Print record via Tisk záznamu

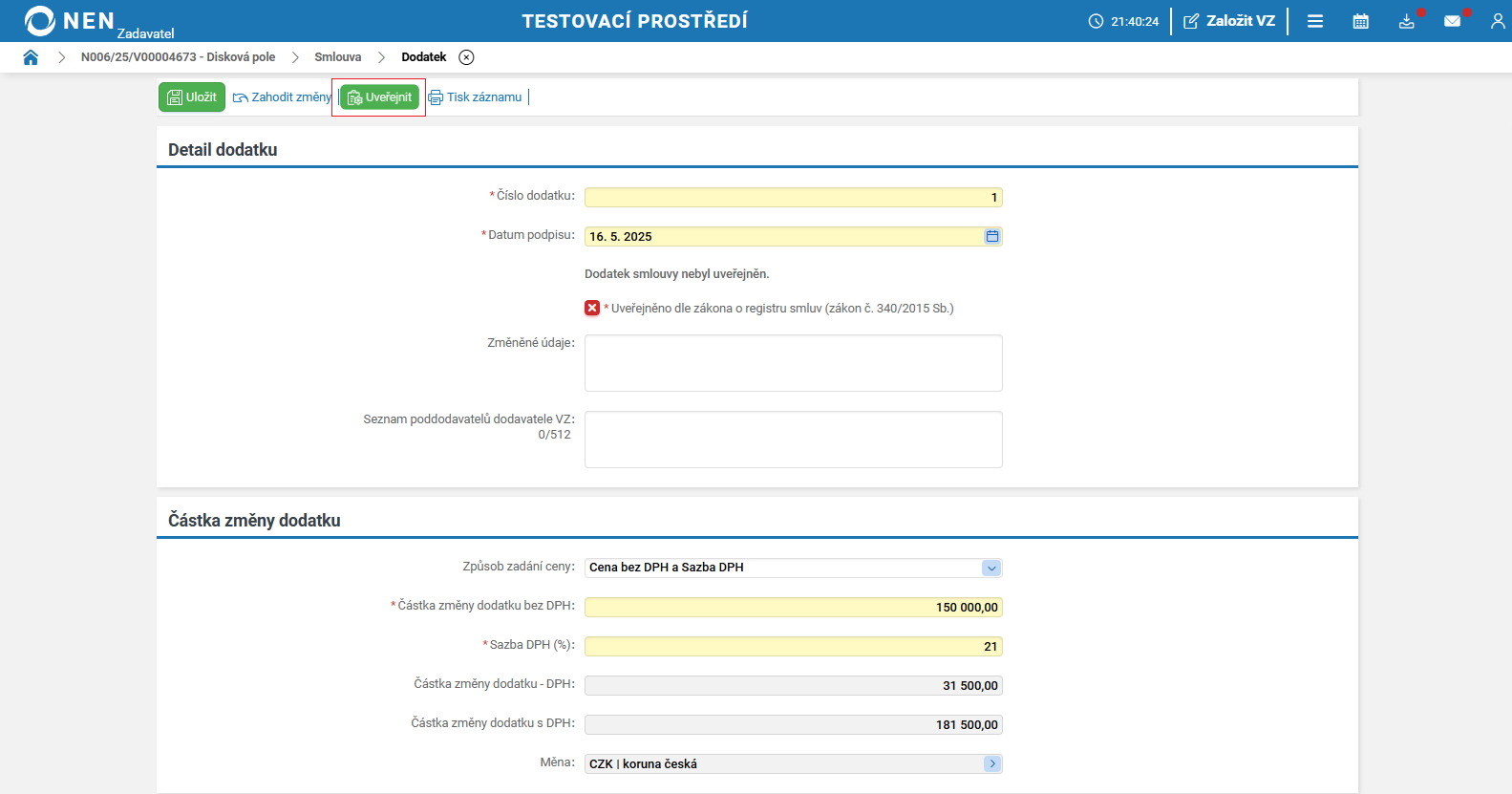[476, 97]
